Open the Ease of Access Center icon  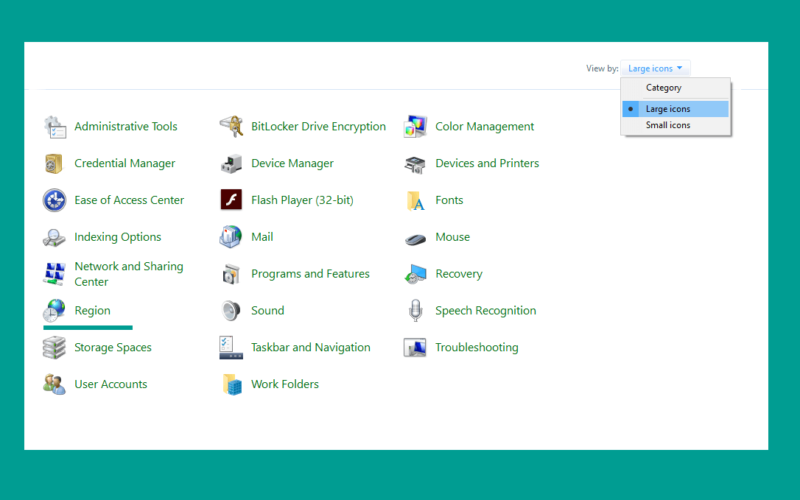pyautogui.click(x=55, y=200)
